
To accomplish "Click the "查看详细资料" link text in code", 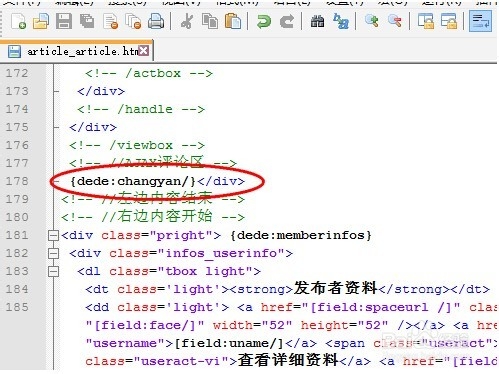I will click(x=288, y=360).
